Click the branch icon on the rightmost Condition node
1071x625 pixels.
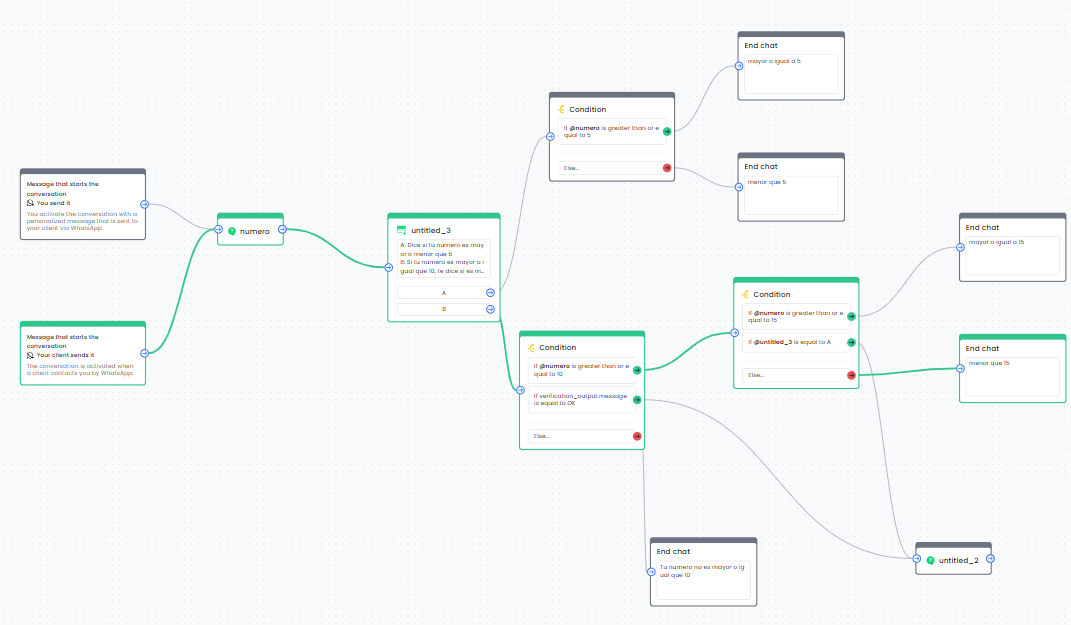pyautogui.click(x=745, y=294)
